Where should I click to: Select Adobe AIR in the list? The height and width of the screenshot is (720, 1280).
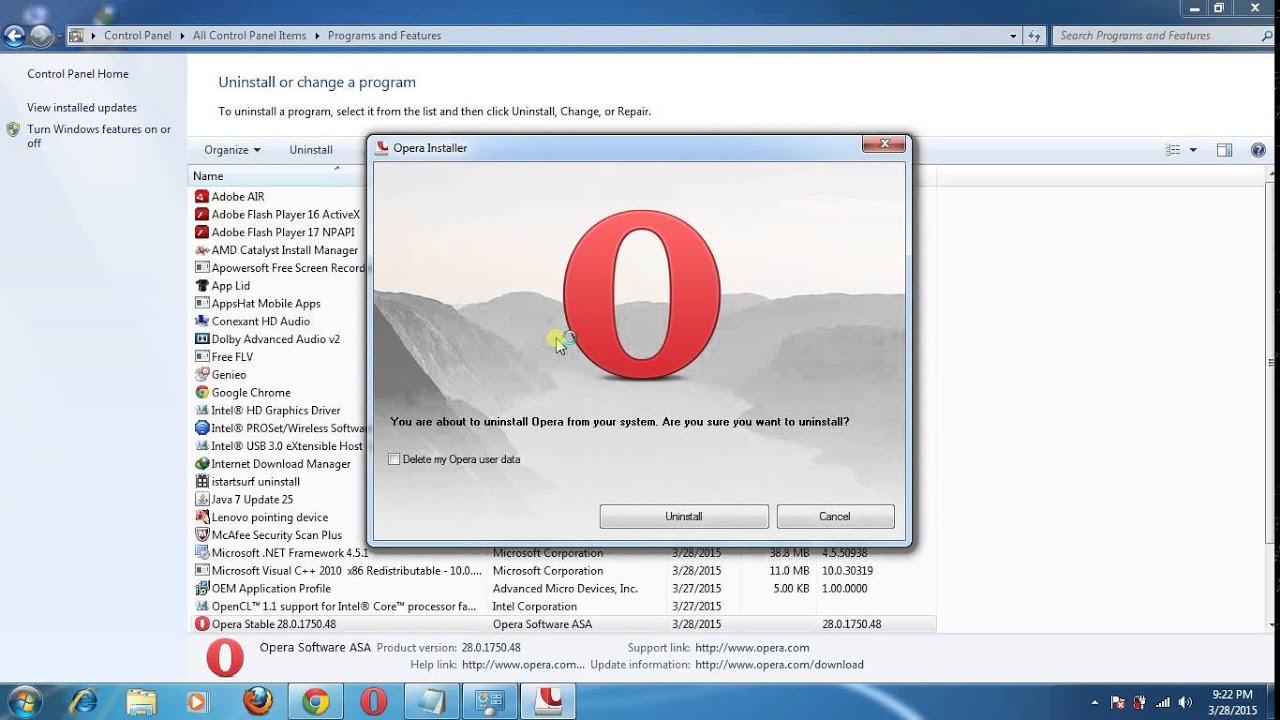238,197
